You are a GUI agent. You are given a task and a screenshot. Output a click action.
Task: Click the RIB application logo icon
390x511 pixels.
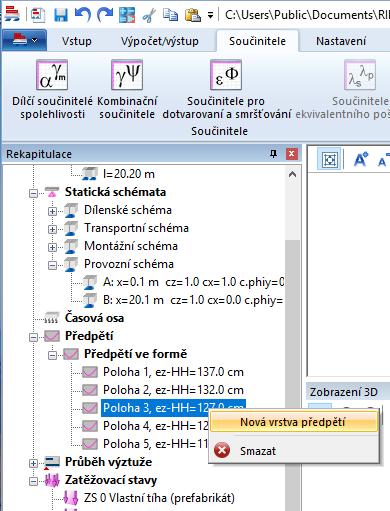pos(12,14)
